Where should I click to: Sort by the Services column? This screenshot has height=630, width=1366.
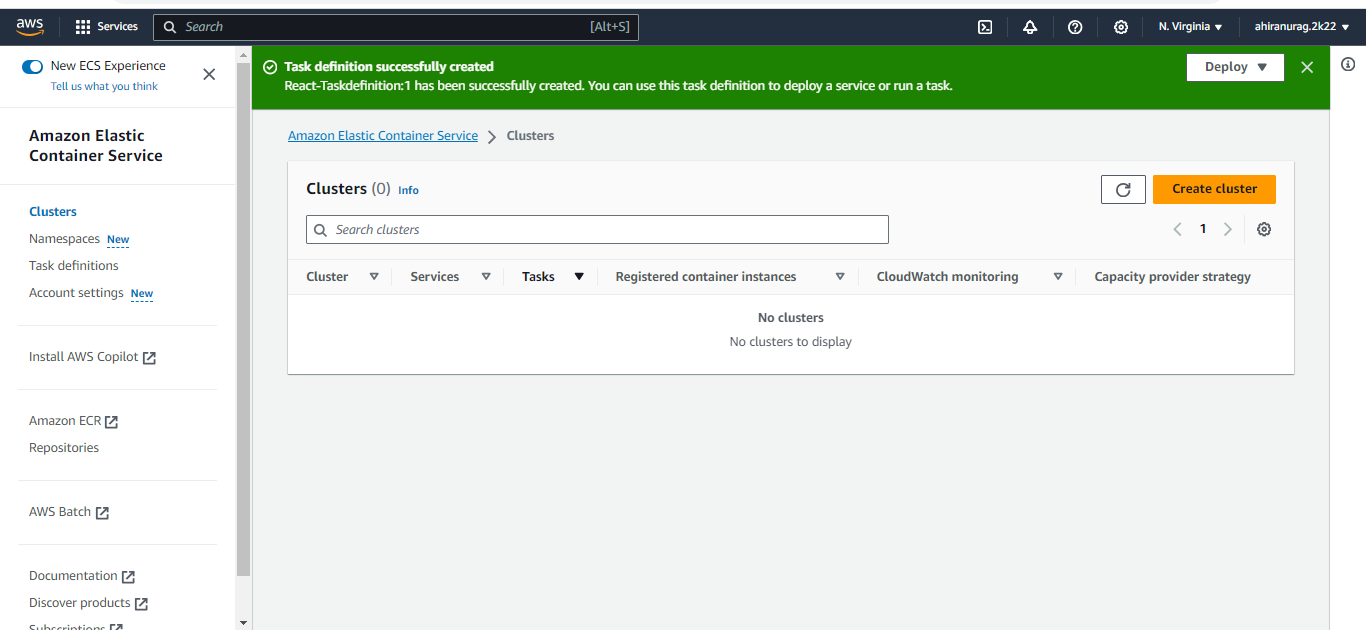click(x=486, y=277)
